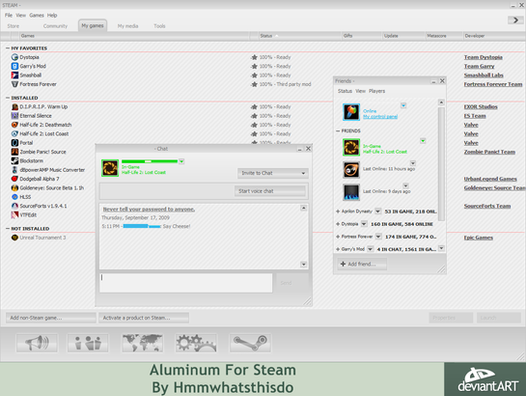Click the forward arrow button at top right
This screenshot has height=396, width=526.
pyautogui.click(x=515, y=20)
